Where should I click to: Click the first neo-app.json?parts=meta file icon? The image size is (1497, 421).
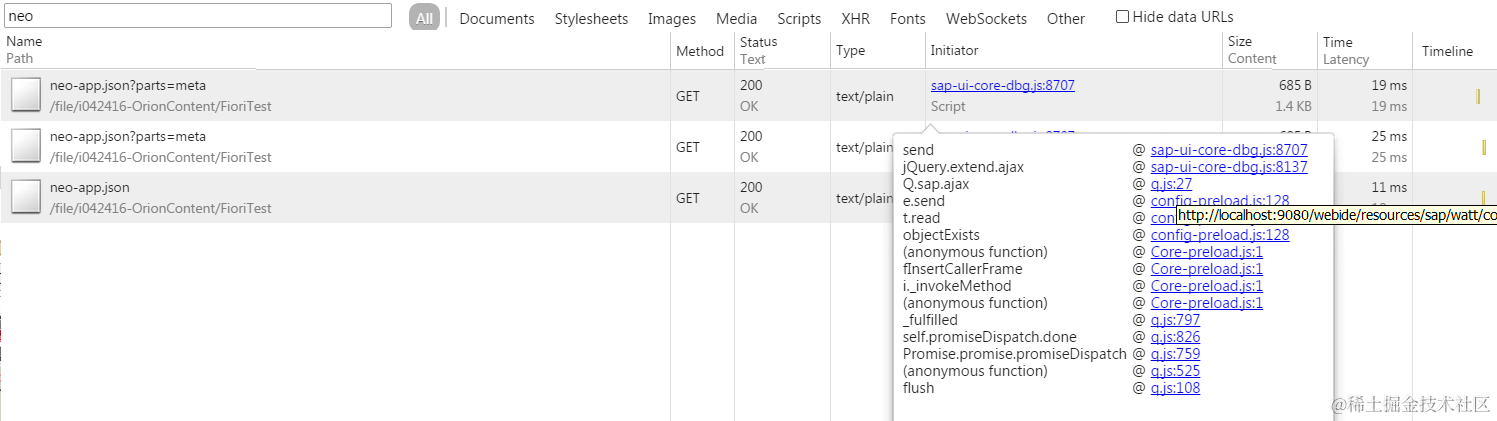[x=26, y=96]
